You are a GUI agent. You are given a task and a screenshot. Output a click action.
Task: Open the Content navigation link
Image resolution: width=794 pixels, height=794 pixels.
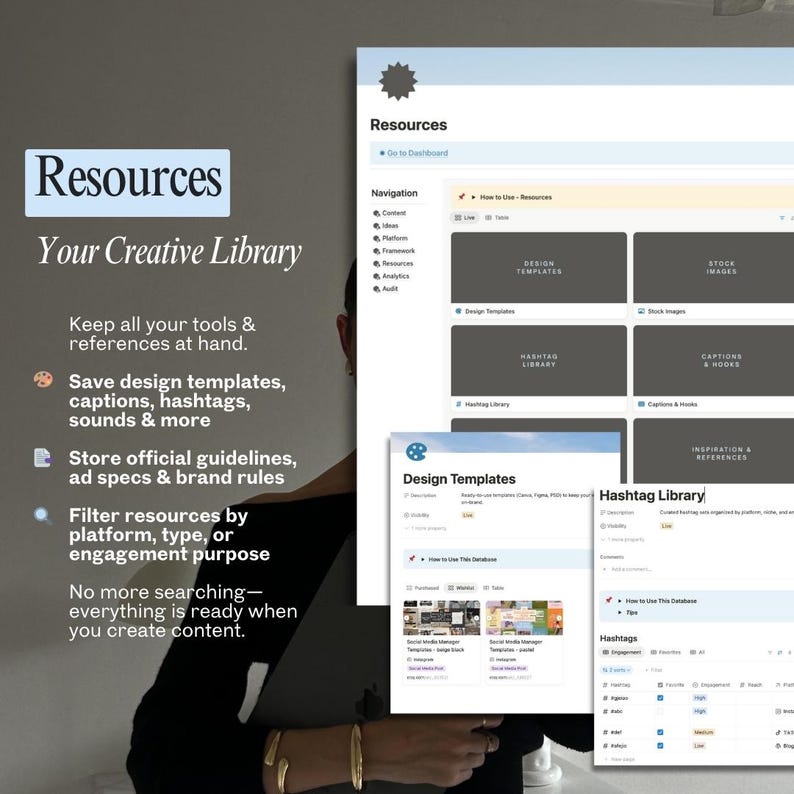coord(394,213)
